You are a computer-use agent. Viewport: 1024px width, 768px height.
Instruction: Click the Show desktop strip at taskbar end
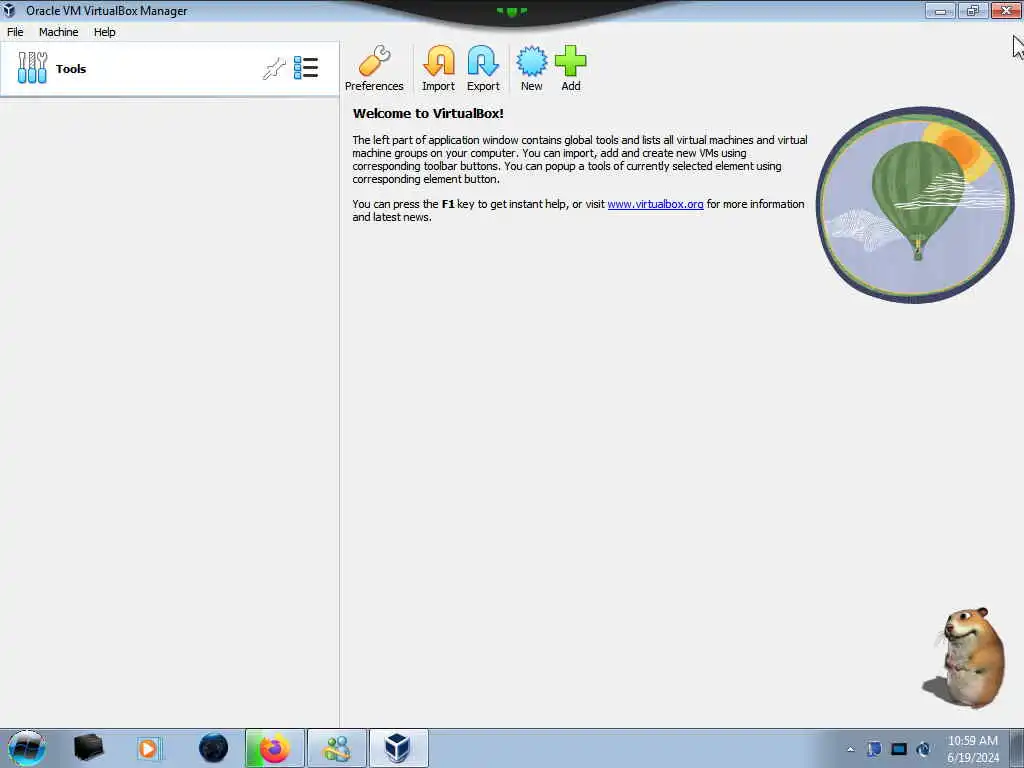pyautogui.click(x=1017, y=748)
